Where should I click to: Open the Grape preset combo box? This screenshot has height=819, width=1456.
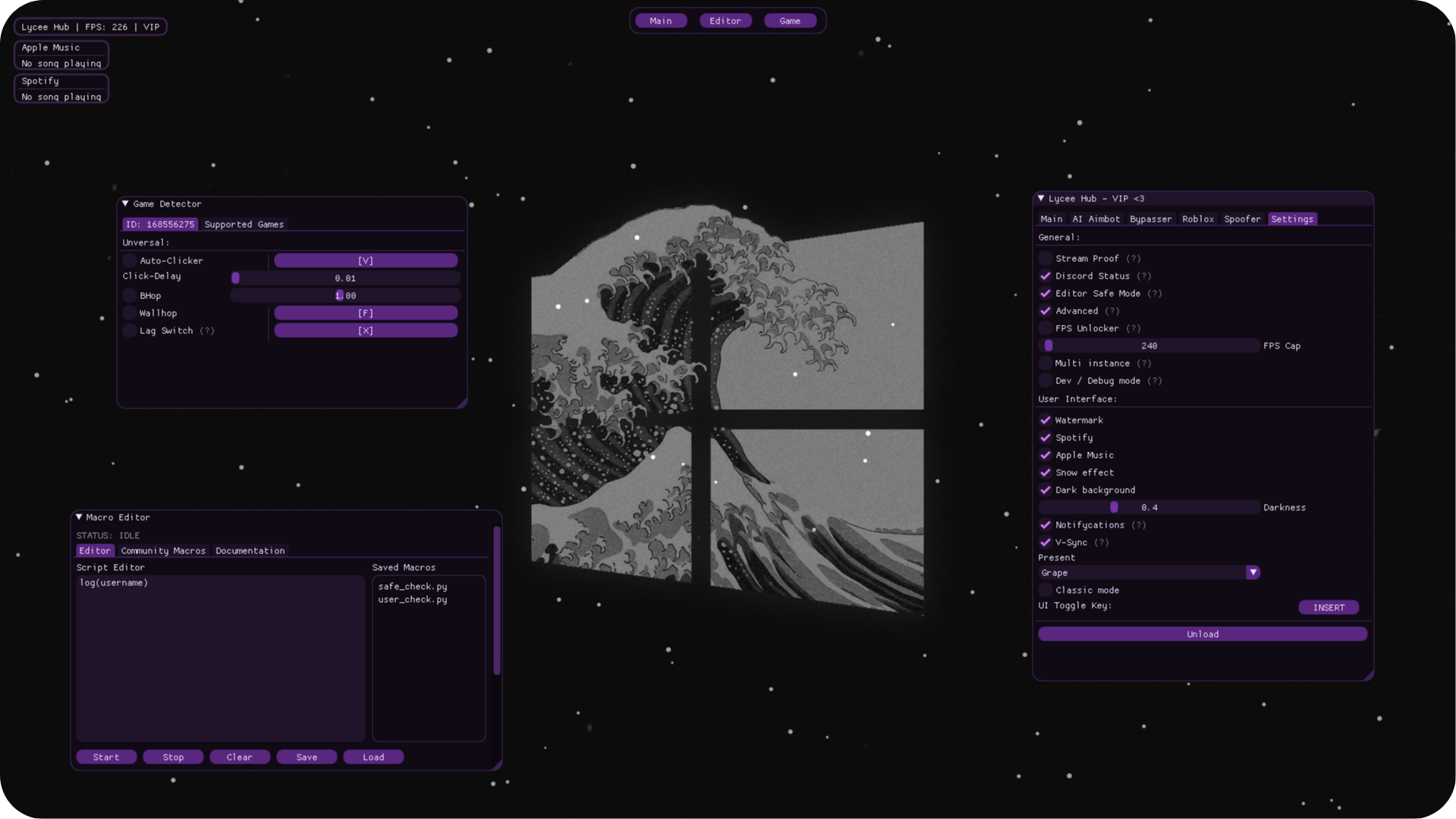(1149, 572)
